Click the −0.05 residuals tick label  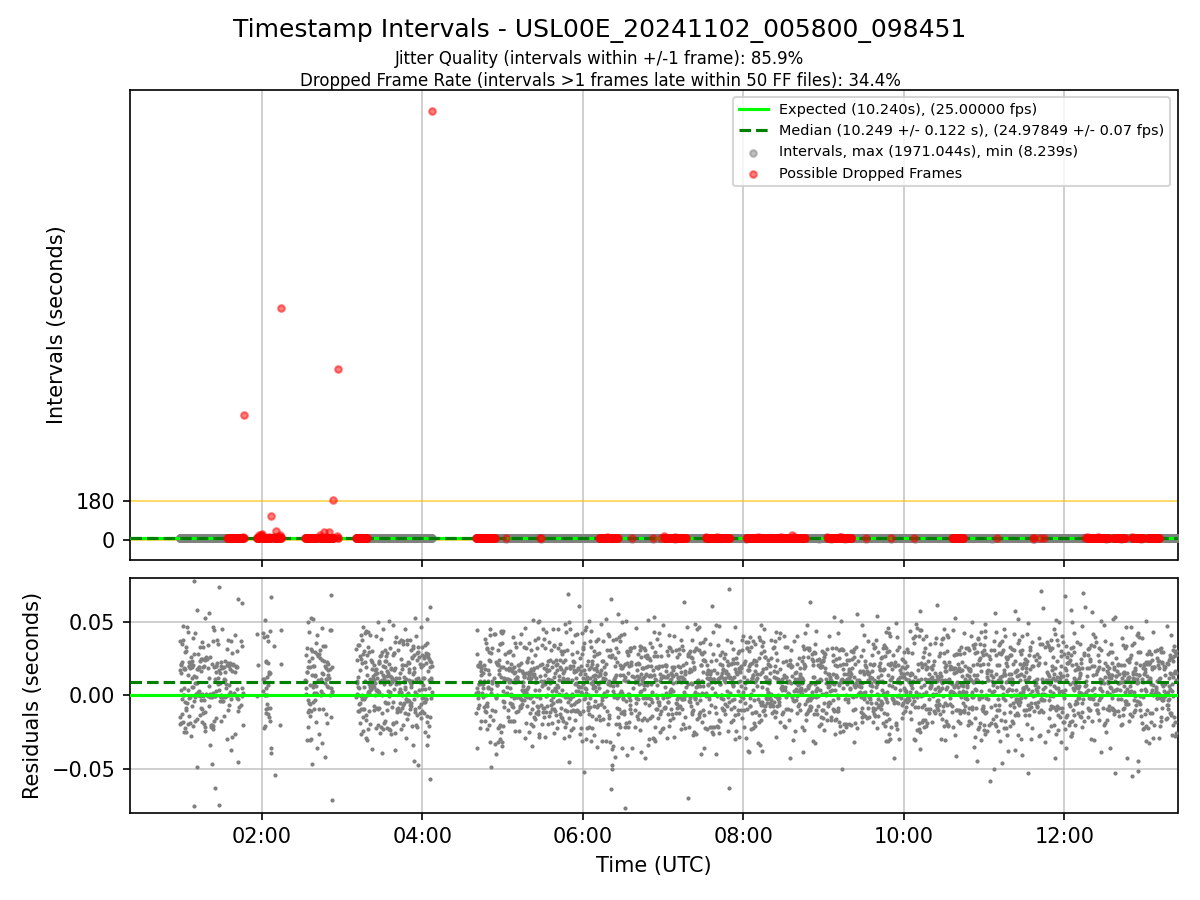84,769
